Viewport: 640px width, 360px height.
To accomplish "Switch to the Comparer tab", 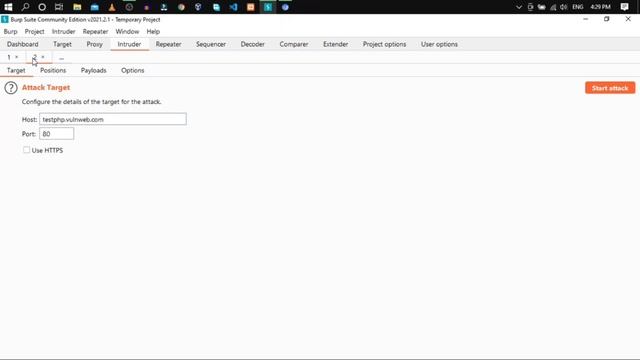I will (x=293, y=44).
